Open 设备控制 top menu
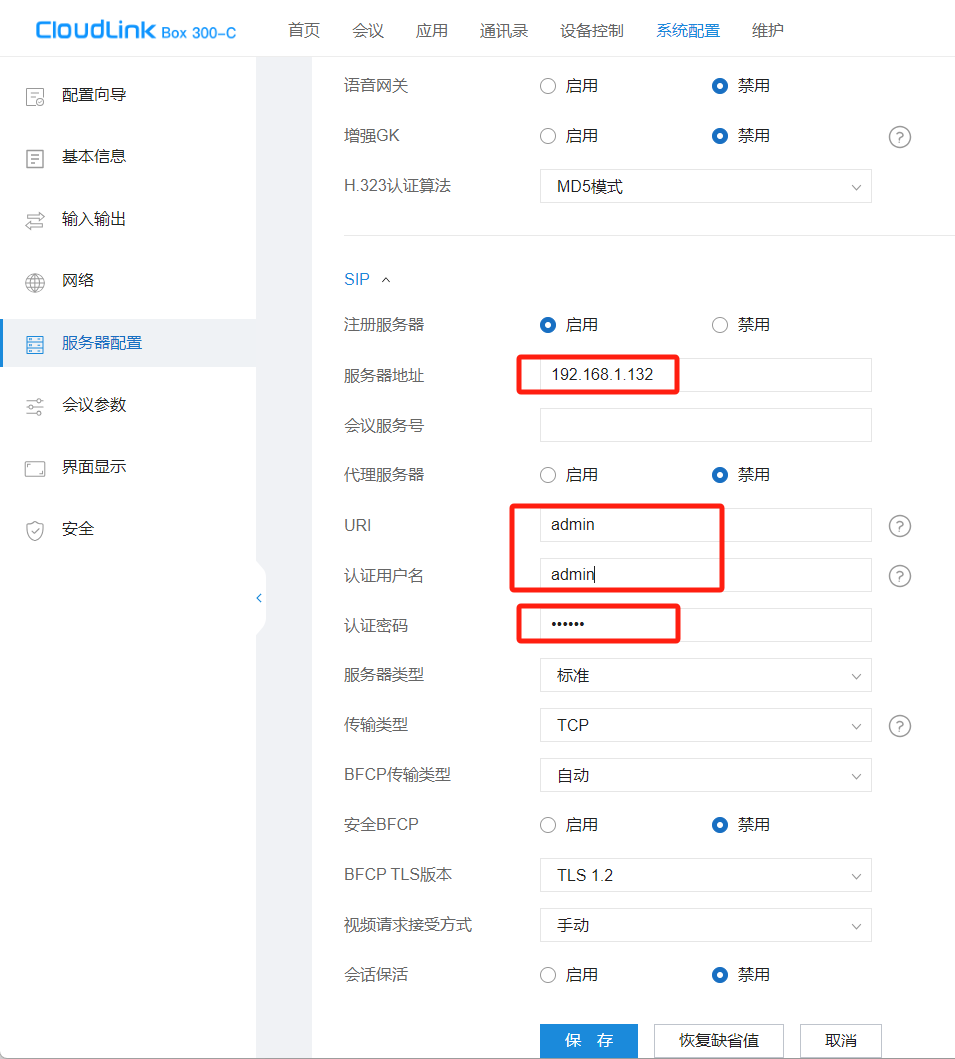Image resolution: width=955 pixels, height=1059 pixels. point(592,30)
